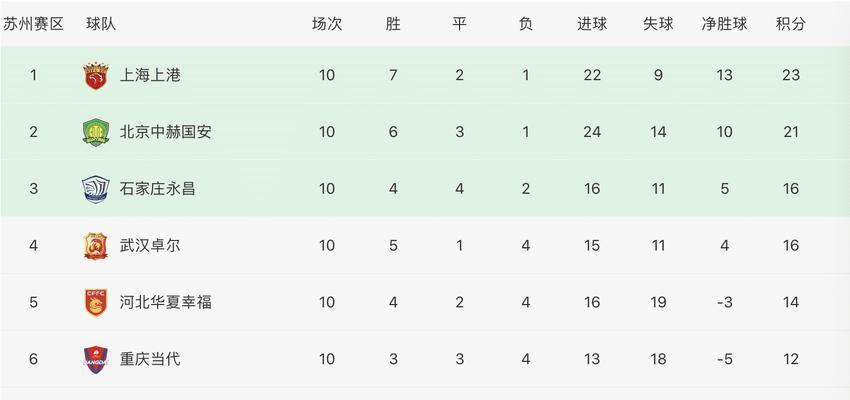Click the 失球 column header
This screenshot has width=850, height=400.
[658, 24]
